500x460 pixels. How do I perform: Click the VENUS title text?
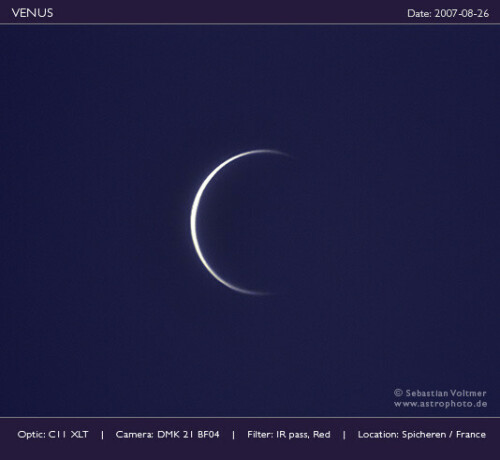tap(32, 13)
